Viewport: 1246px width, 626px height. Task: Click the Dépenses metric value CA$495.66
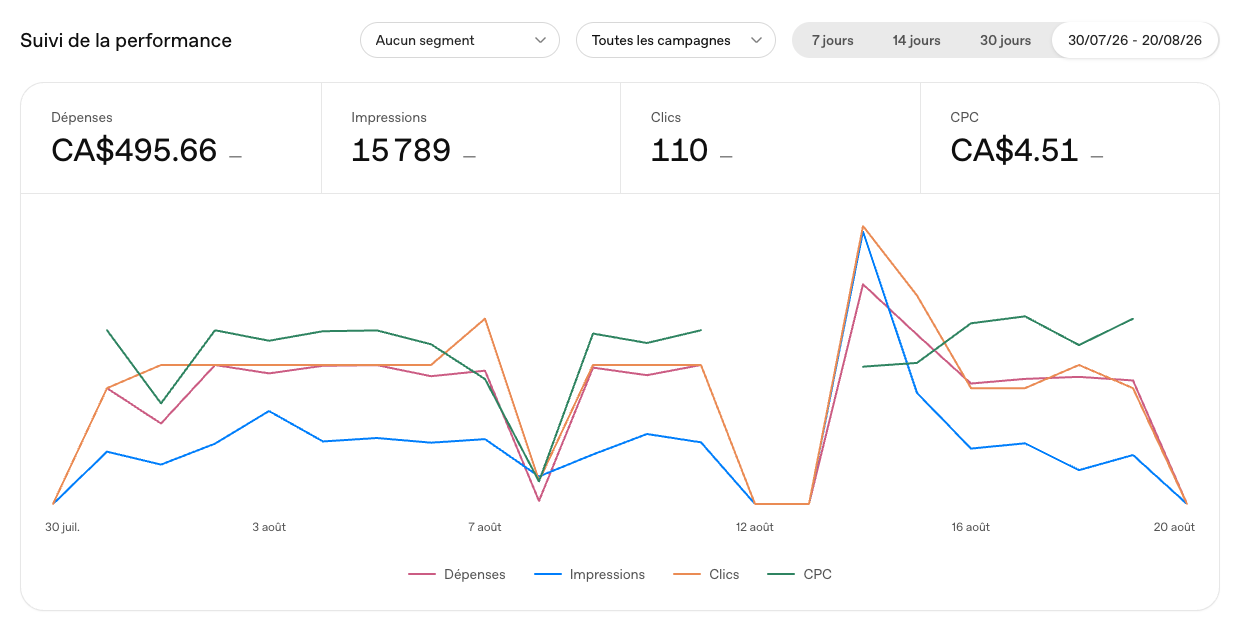(x=134, y=151)
